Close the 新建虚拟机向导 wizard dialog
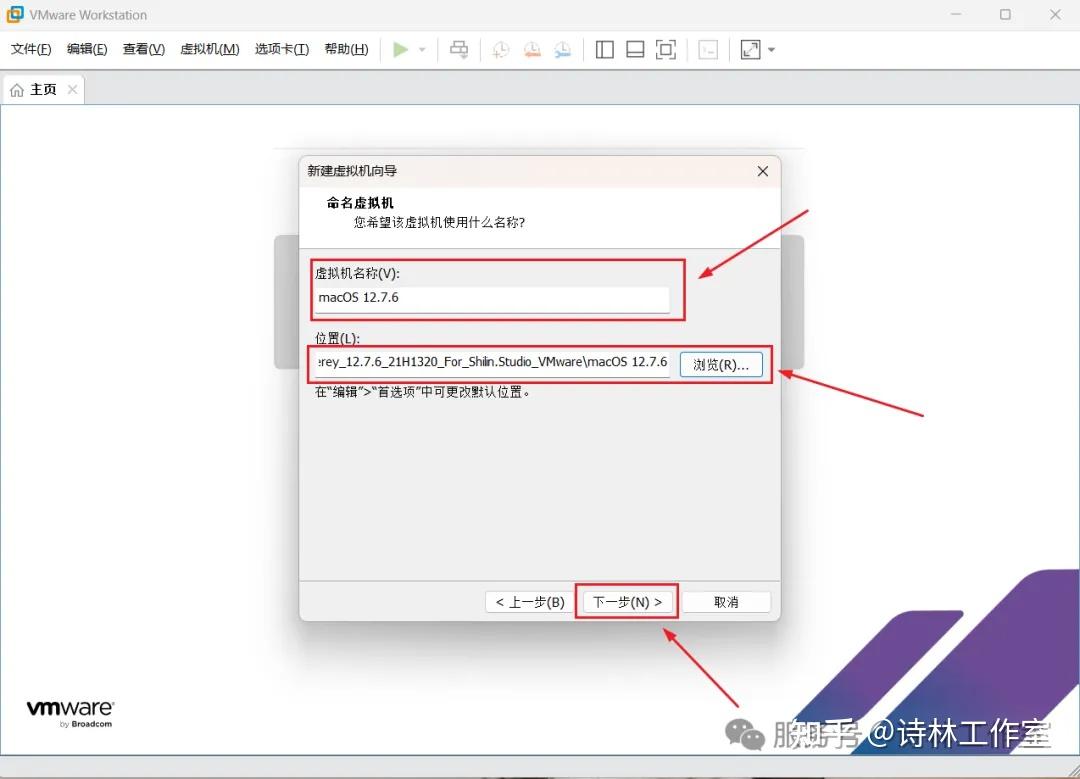1080x779 pixels. [x=762, y=171]
